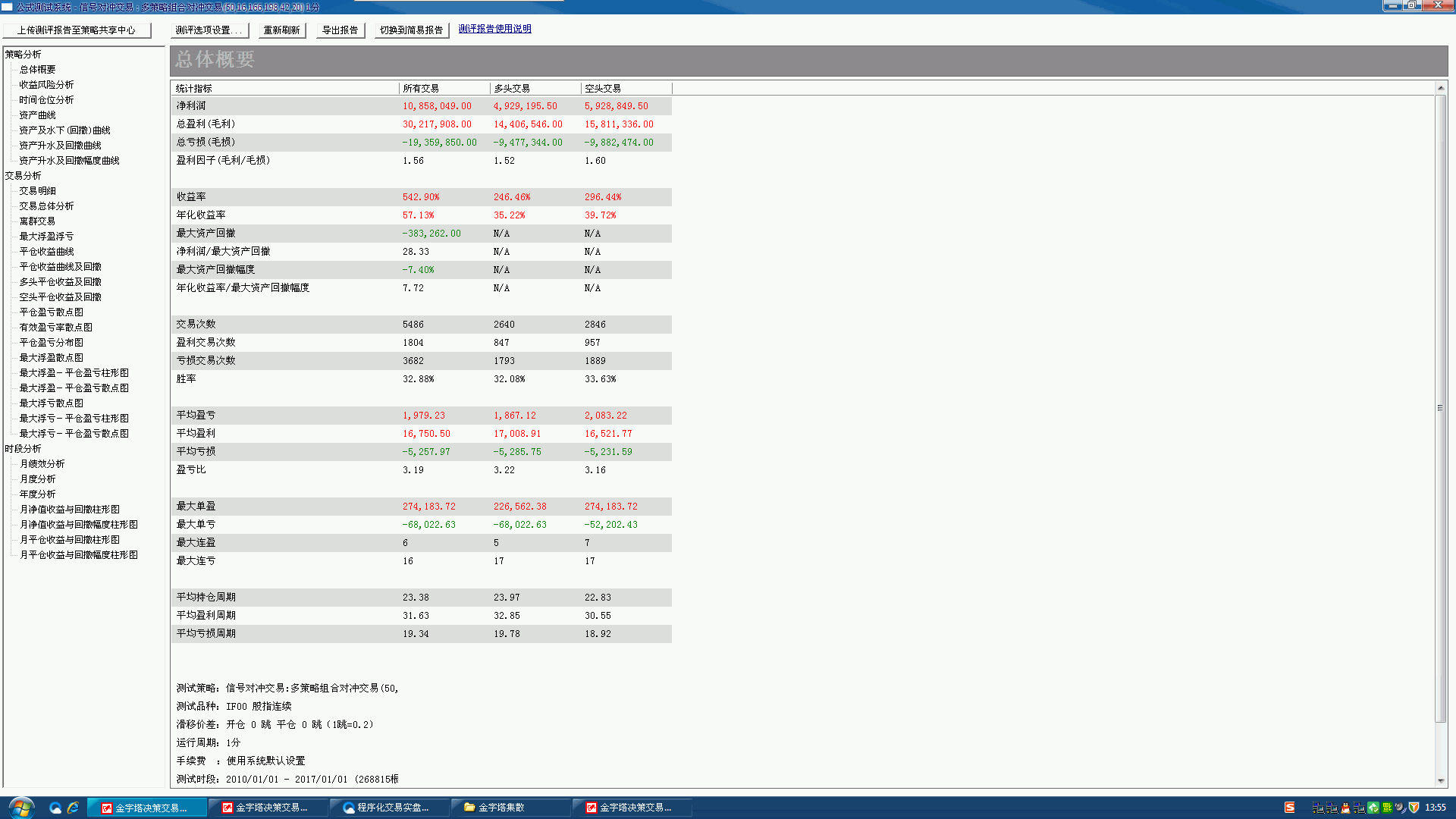Select 资产曲线 in the strategy tree
This screenshot has width=1456, height=819.
tap(37, 115)
